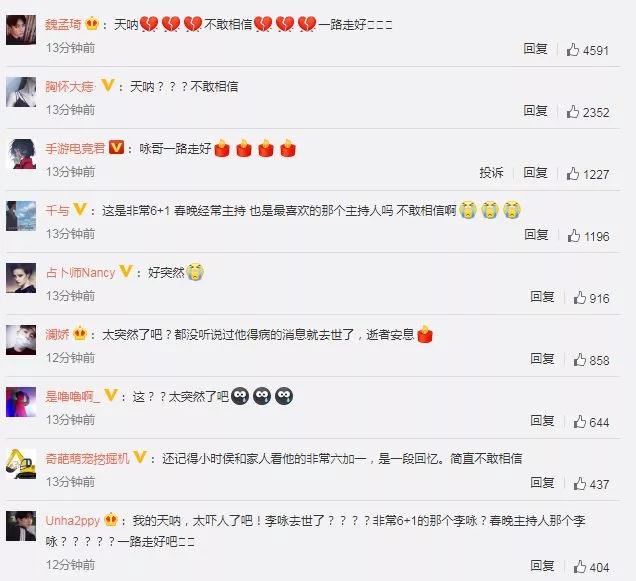Image resolution: width=636 pixels, height=581 pixels.
Task: Open 澜娇's user profile name
Action: (57, 335)
